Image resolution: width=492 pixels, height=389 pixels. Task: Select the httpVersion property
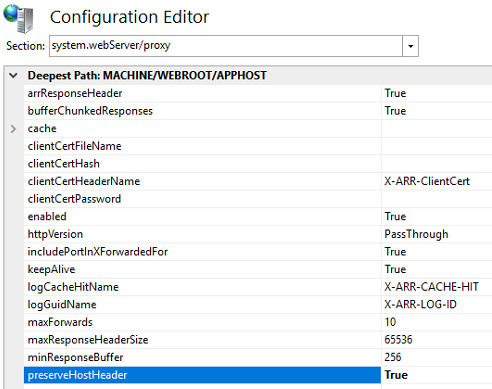[x=55, y=234]
